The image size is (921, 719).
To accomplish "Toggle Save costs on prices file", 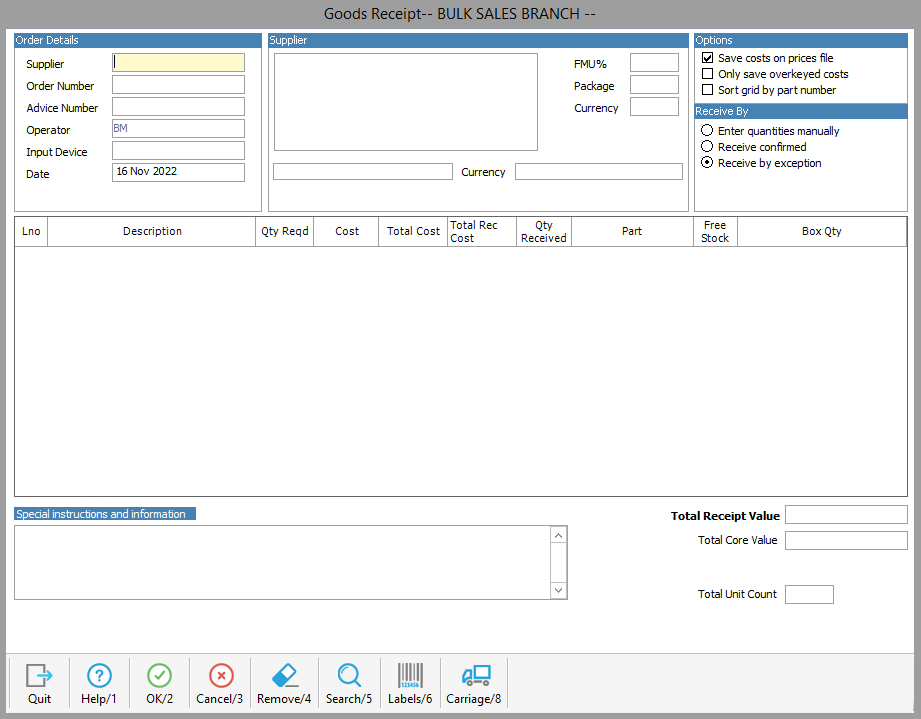I will pyautogui.click(x=707, y=58).
